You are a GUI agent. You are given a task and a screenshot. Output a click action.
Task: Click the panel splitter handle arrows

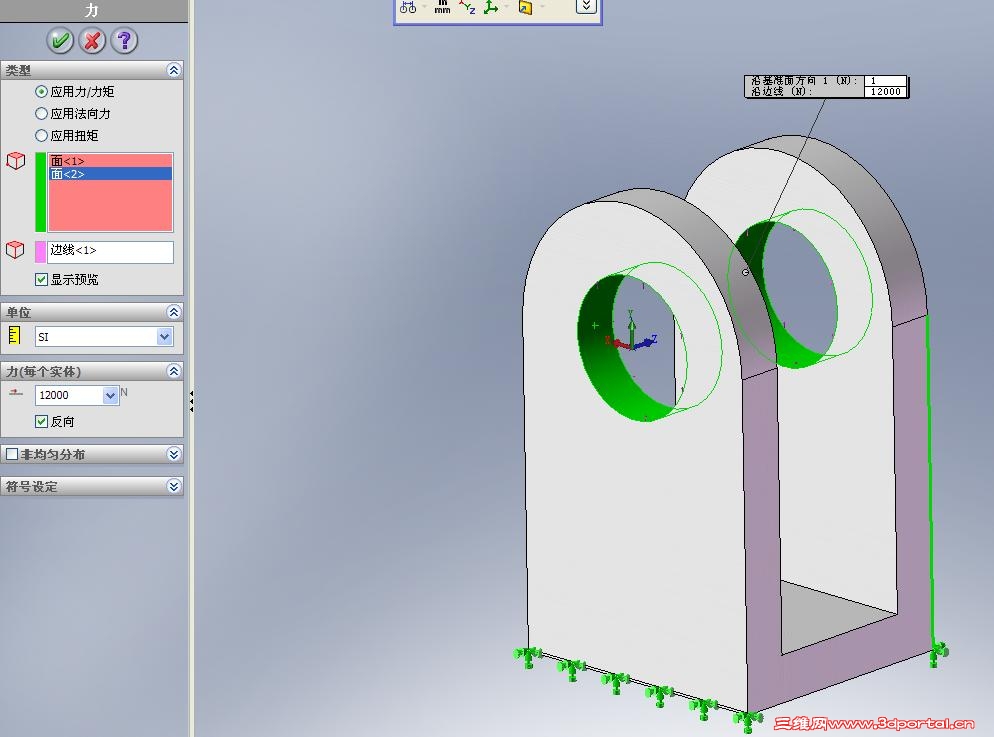pyautogui.click(x=191, y=402)
